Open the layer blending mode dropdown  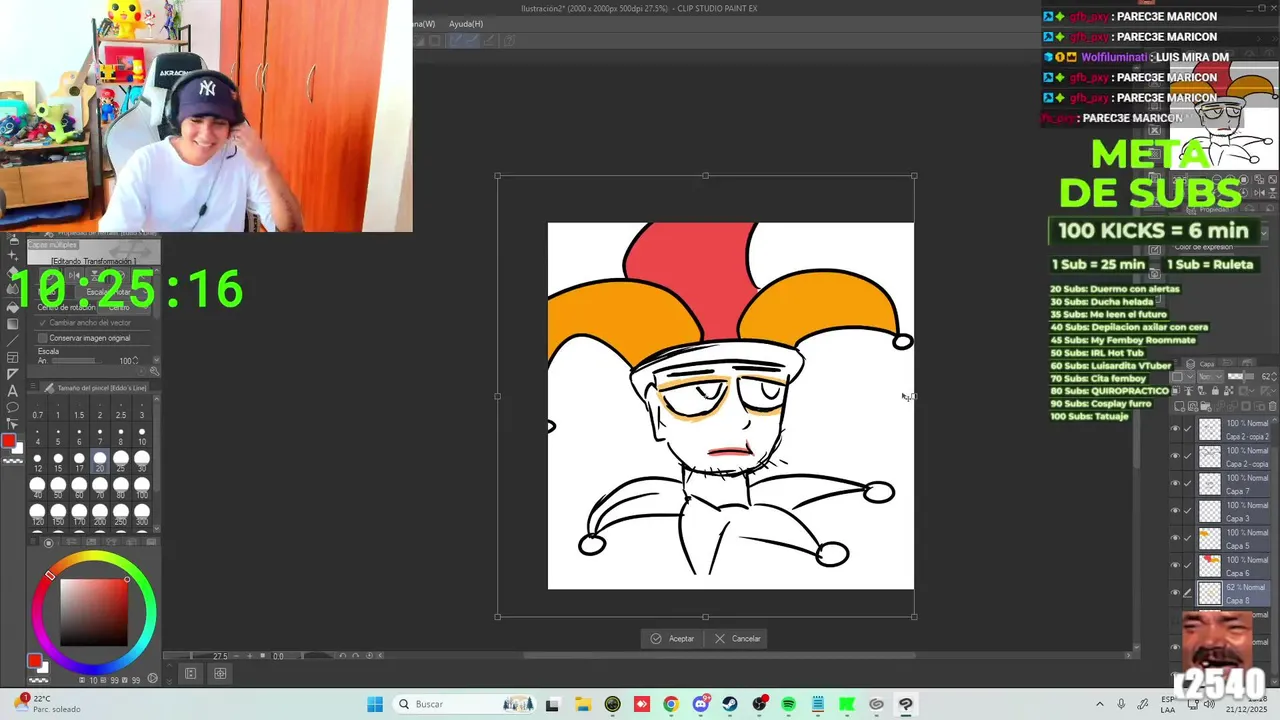click(1209, 377)
